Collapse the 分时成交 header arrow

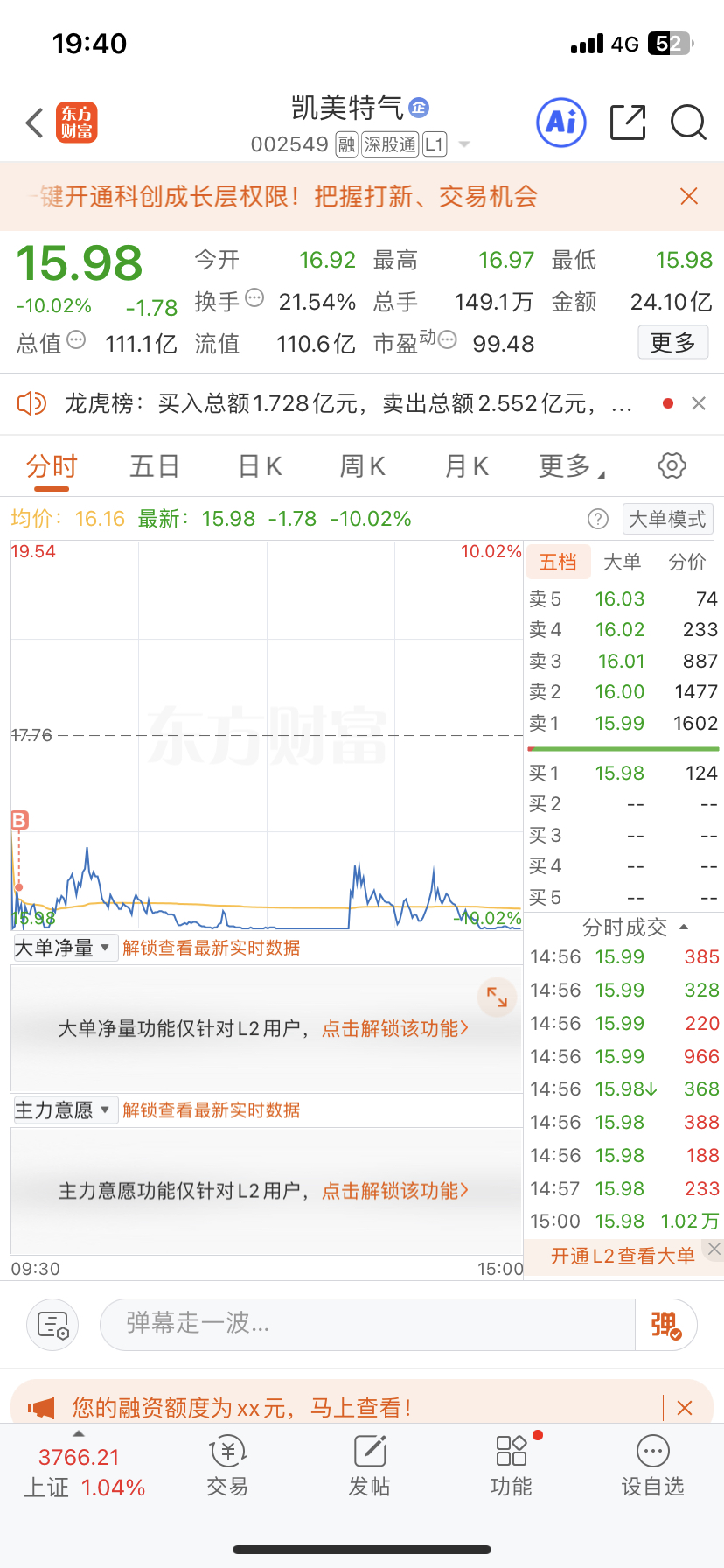[685, 927]
